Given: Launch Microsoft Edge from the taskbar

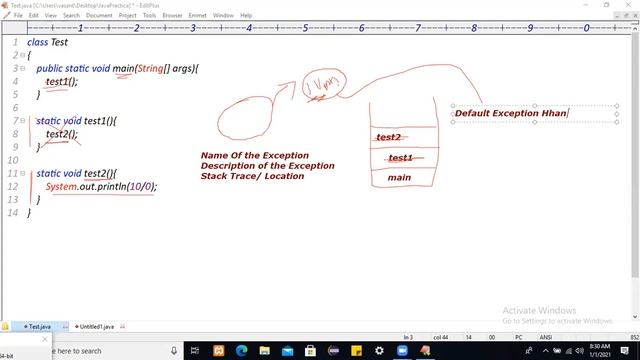Looking at the screenshot, I should point(242,351).
